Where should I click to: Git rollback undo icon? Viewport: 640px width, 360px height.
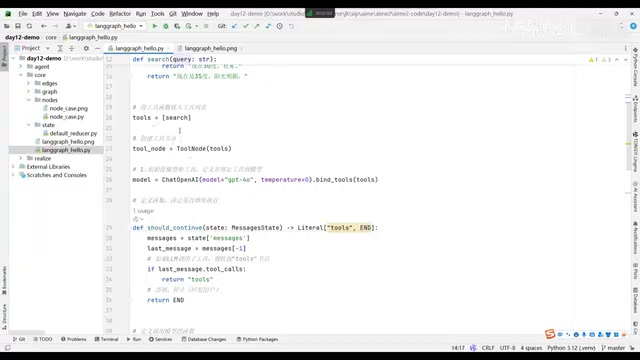point(291,26)
